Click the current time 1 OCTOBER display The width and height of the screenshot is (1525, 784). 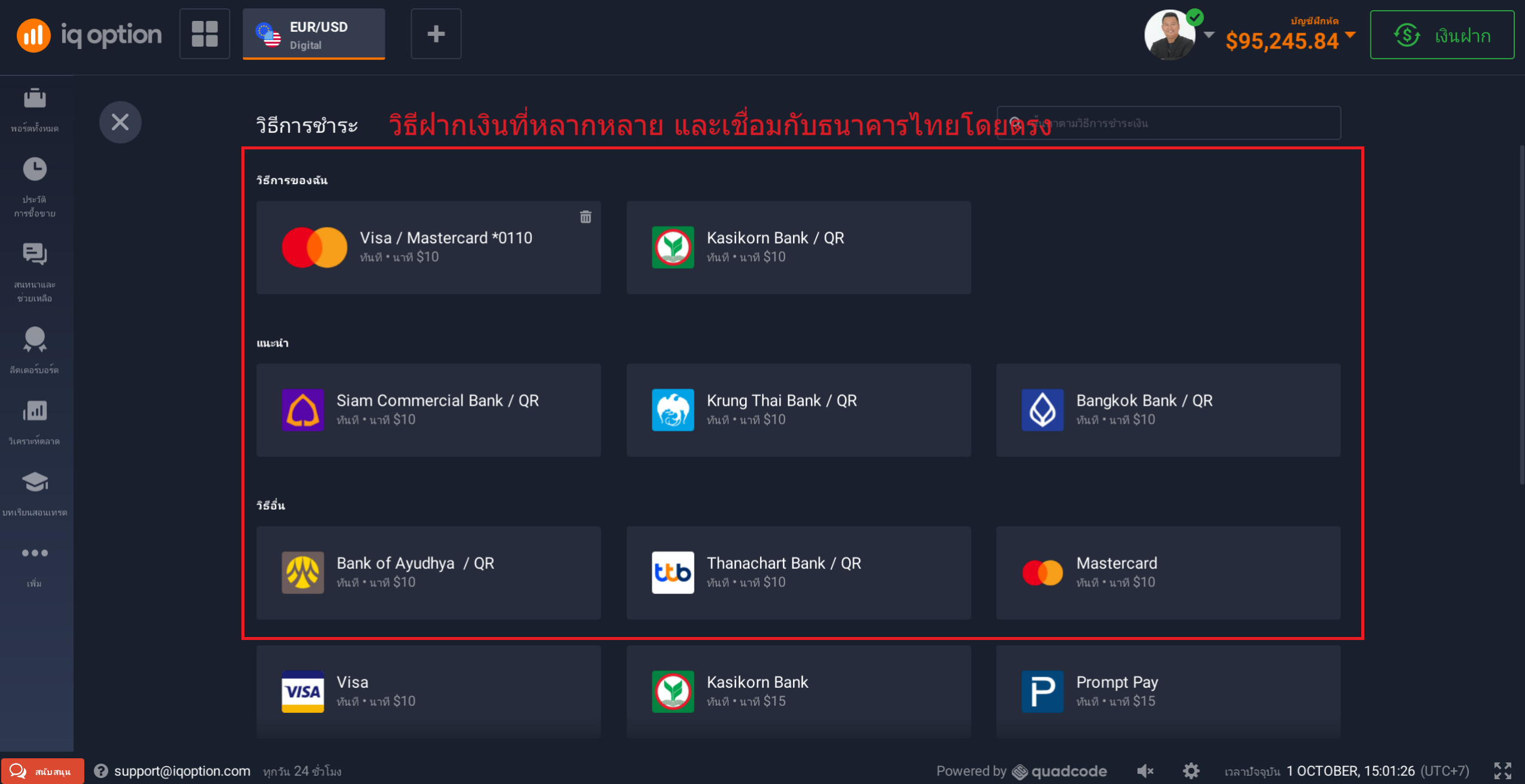tap(1351, 771)
